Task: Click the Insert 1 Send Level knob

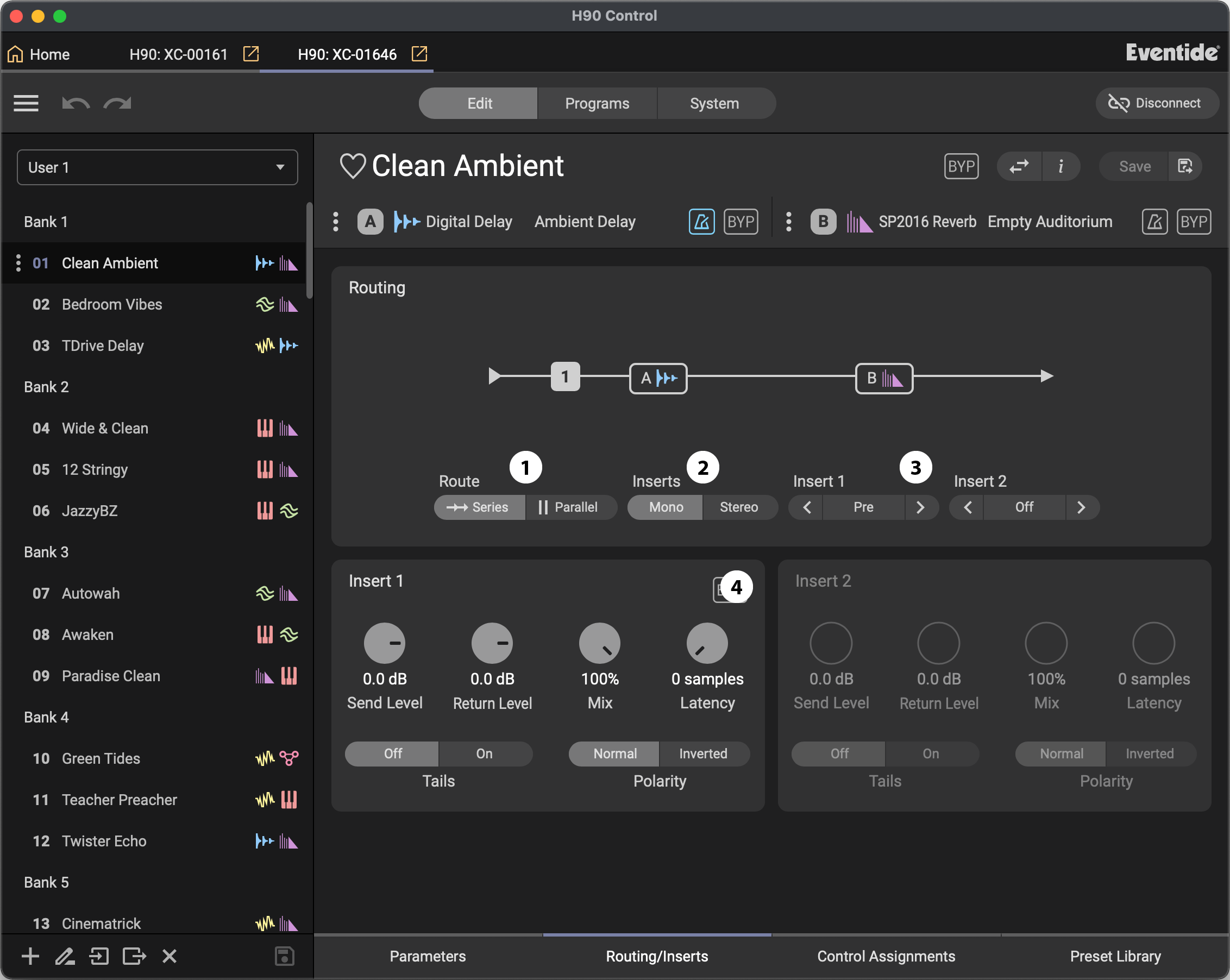Action: [385, 643]
